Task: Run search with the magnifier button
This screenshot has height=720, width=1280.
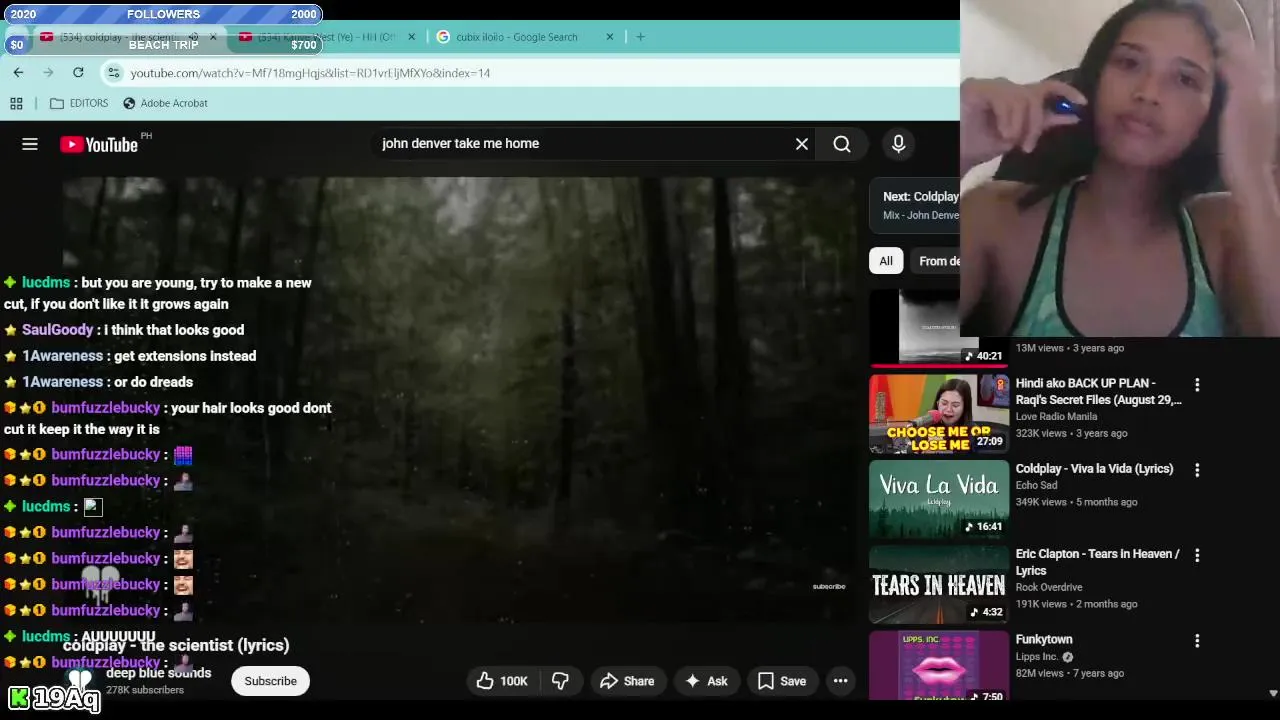Action: coord(842,144)
